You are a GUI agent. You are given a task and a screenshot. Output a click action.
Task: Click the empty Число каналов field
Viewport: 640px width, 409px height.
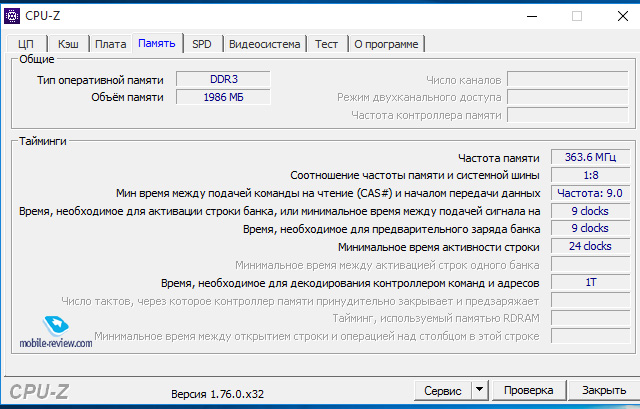(568, 79)
